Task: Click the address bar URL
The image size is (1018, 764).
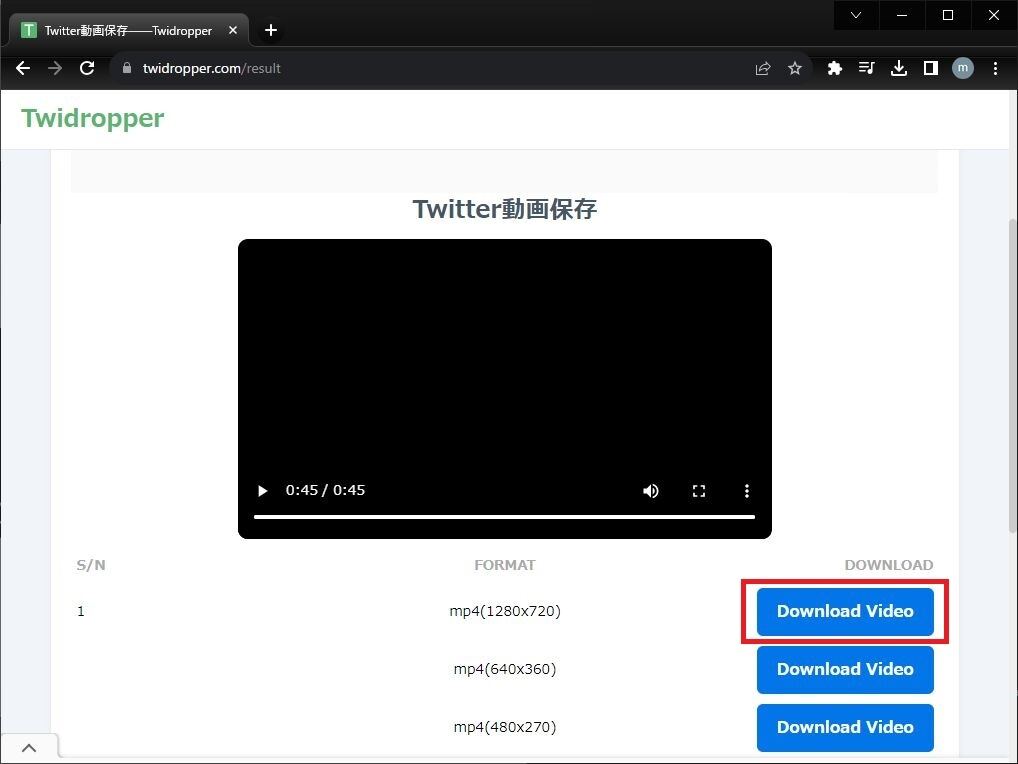Action: [212, 68]
